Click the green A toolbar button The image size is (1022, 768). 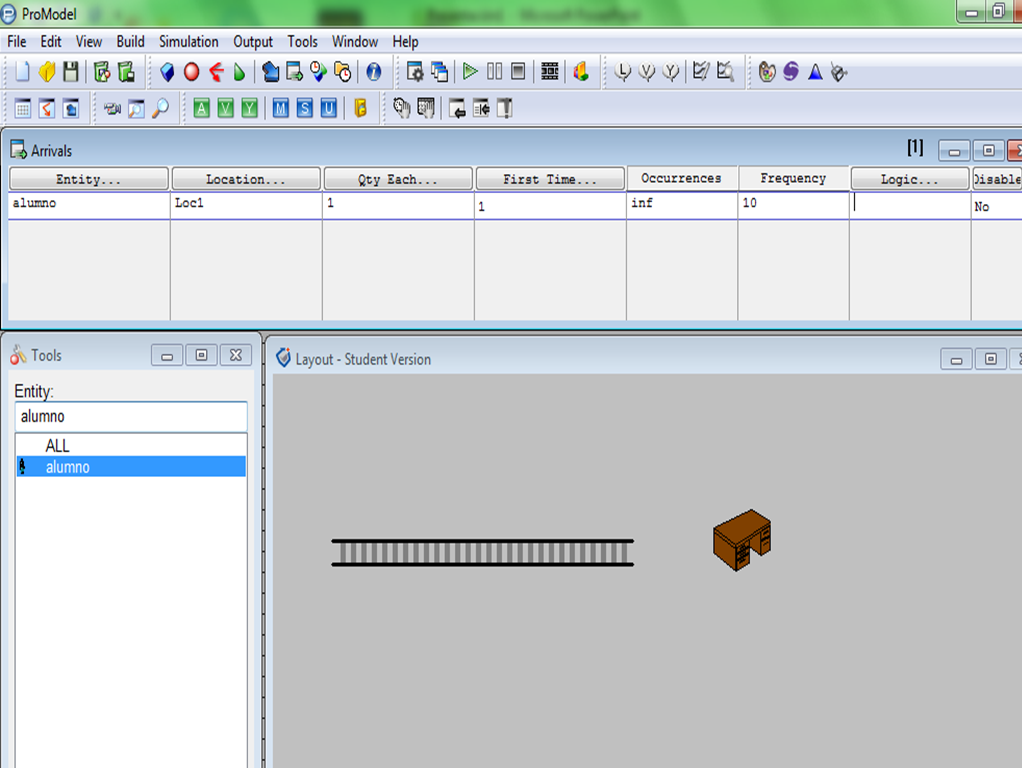[x=202, y=108]
